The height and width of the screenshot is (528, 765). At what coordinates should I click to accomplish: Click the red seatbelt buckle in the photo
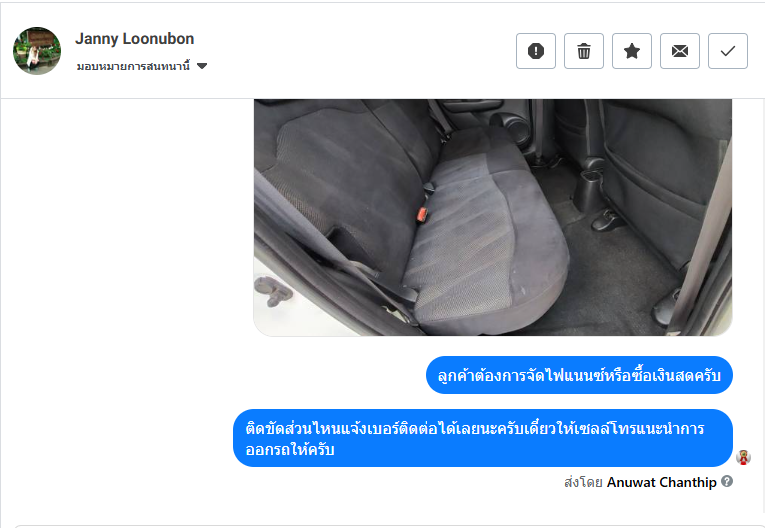pyautogui.click(x=422, y=214)
